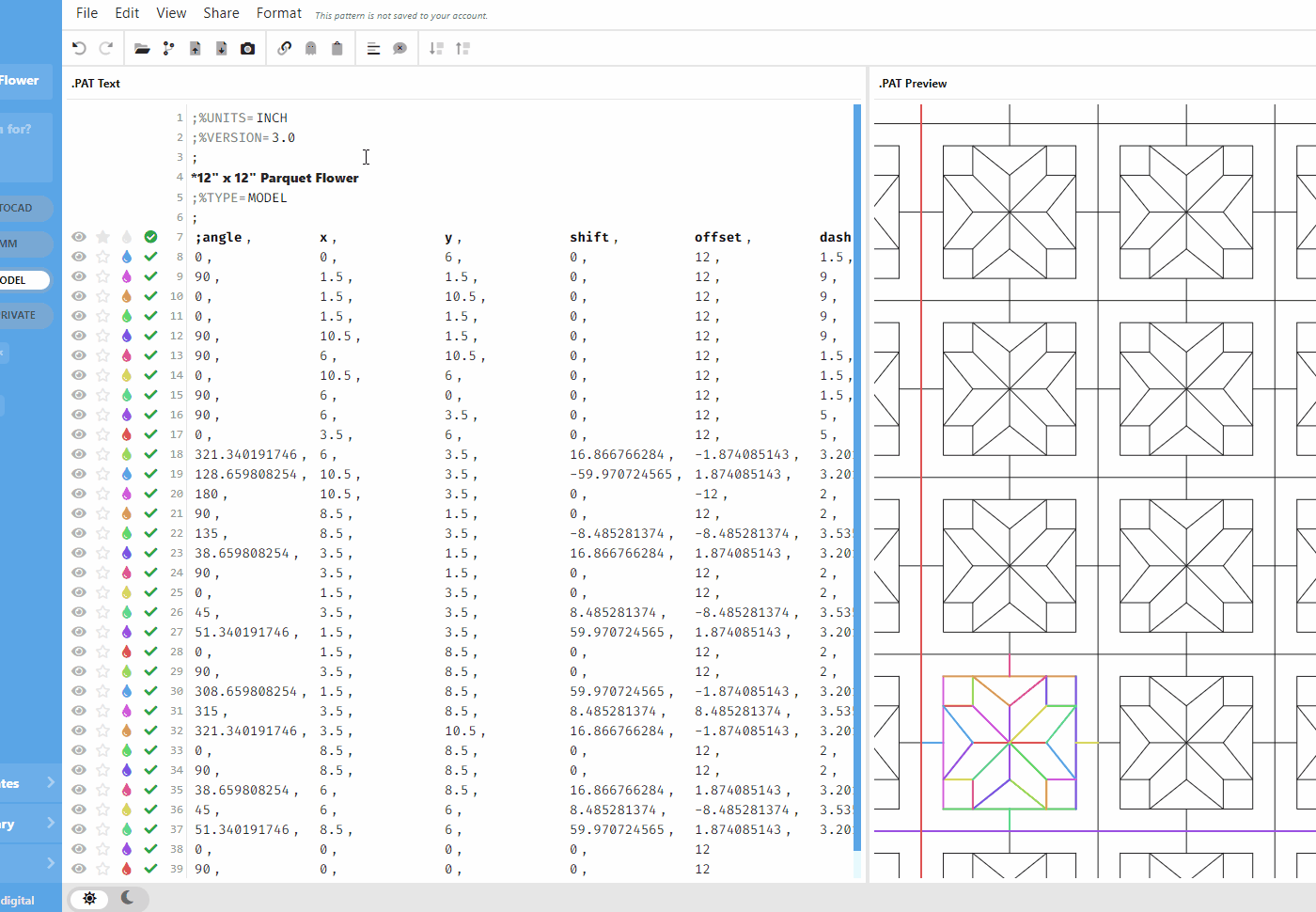Expand the bottom sidebar section chevron
The image size is (1316, 912).
pyautogui.click(x=52, y=863)
